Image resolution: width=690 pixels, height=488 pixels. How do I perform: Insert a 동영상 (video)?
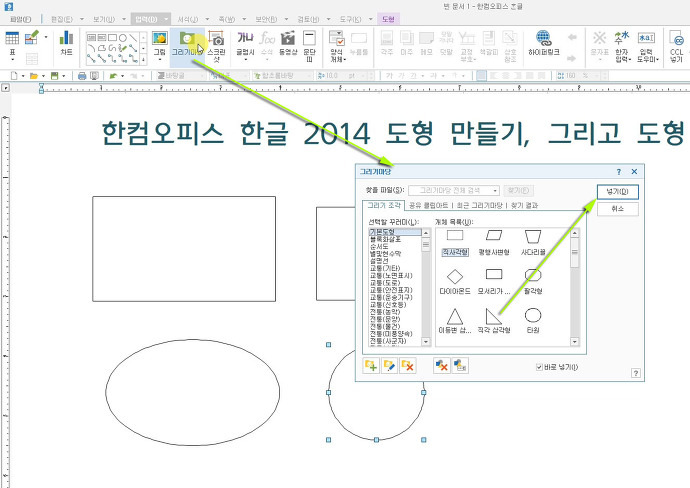pyautogui.click(x=288, y=43)
